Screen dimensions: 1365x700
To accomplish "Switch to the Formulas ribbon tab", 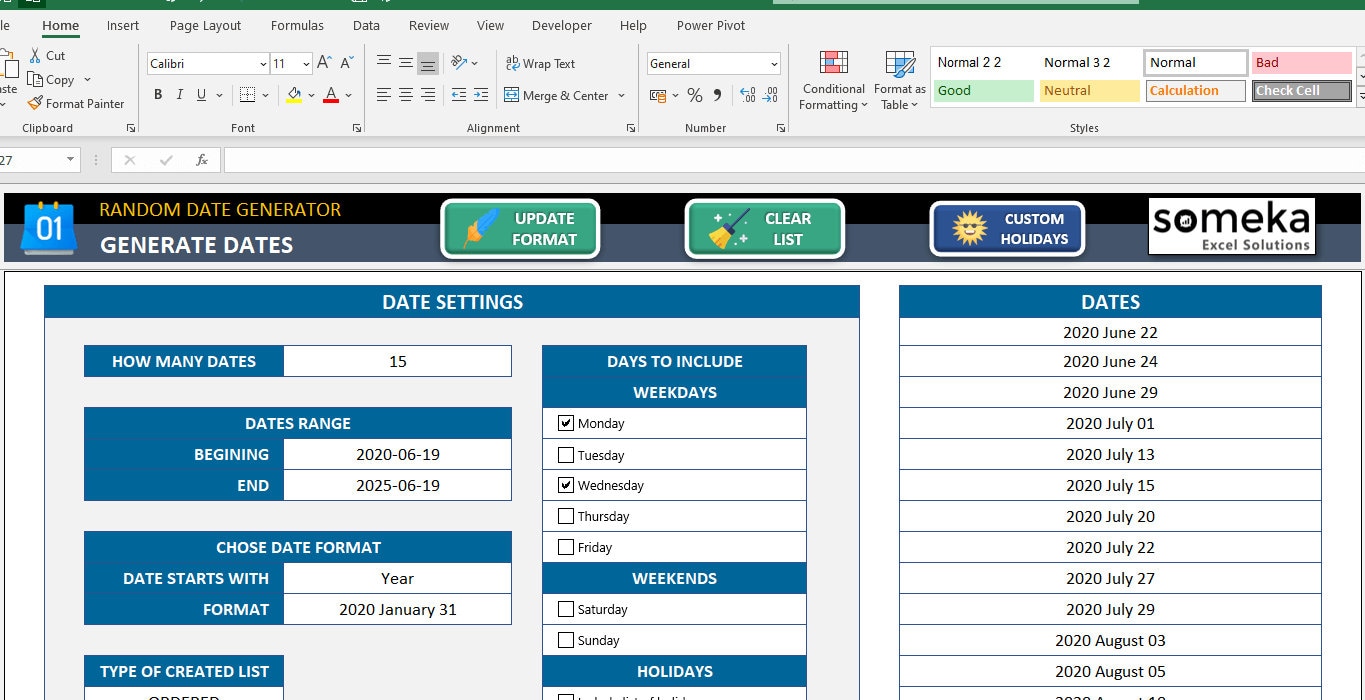I will pos(296,25).
